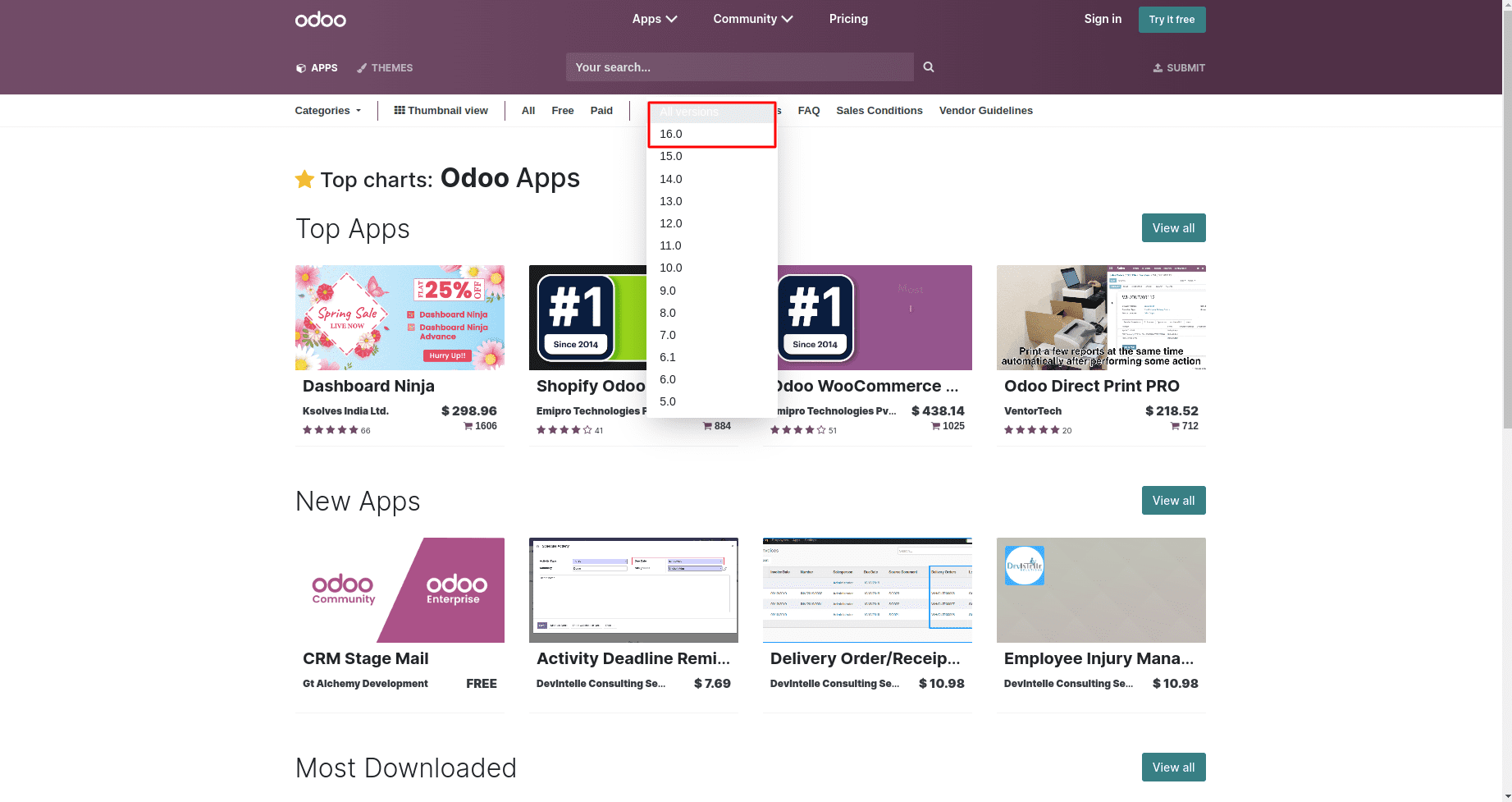The image size is (1512, 802).
Task: Choose version 5.0 from list
Action: tap(712, 401)
